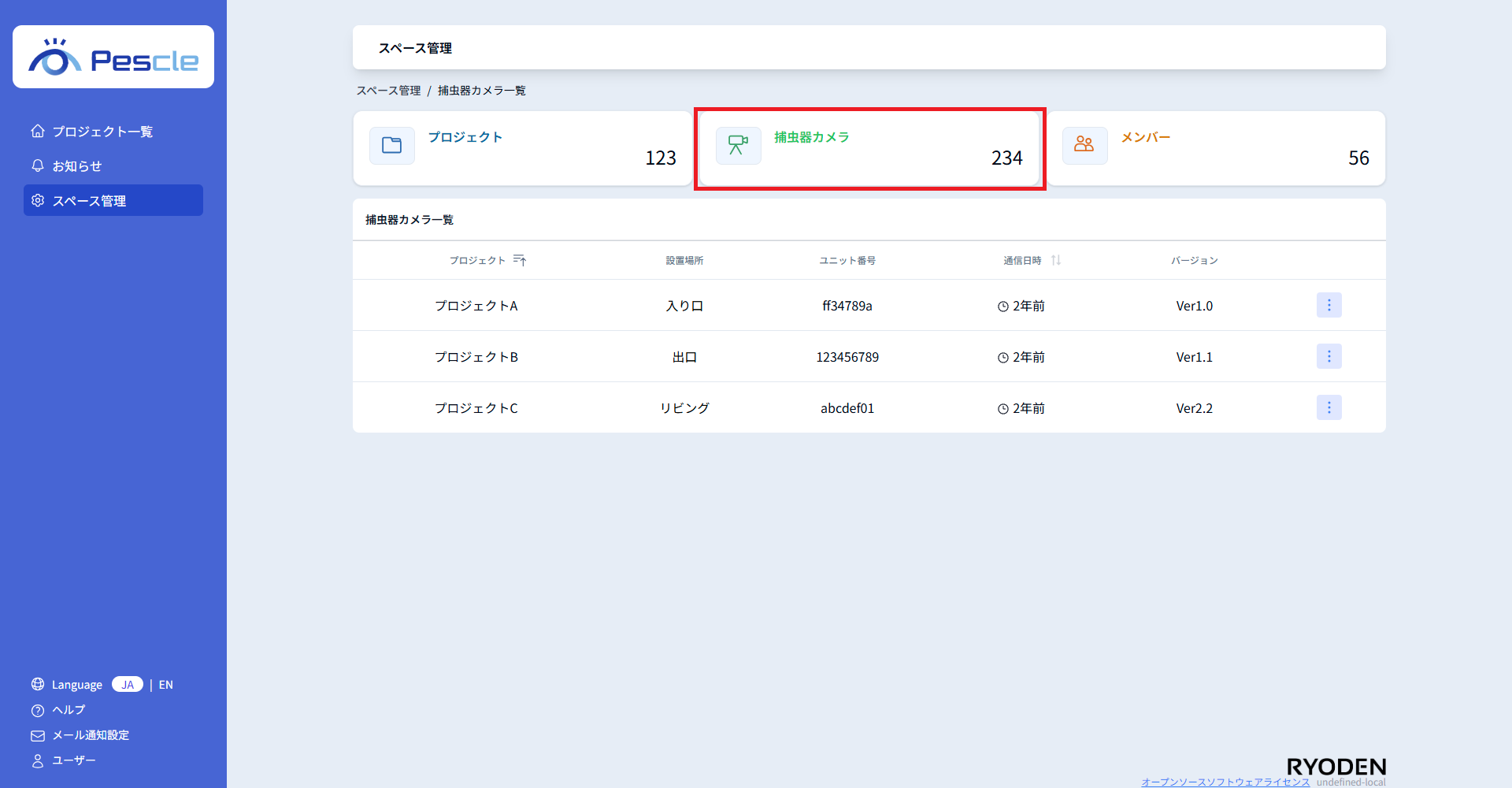
Task: Click the Pescle logo
Action: (113, 58)
